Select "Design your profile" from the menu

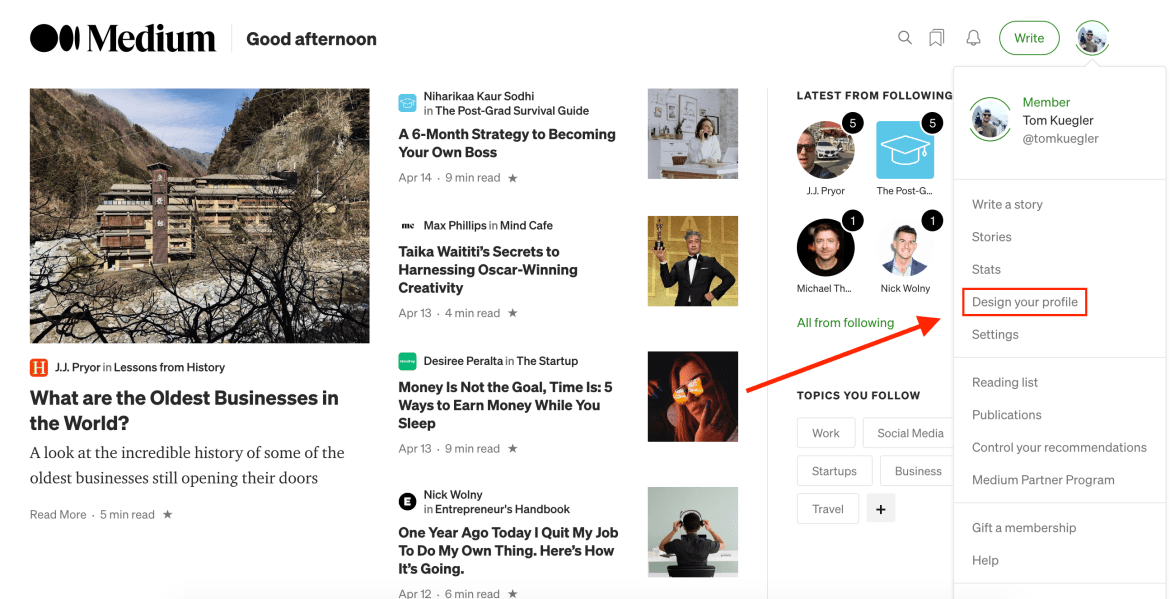pyautogui.click(x=1024, y=301)
